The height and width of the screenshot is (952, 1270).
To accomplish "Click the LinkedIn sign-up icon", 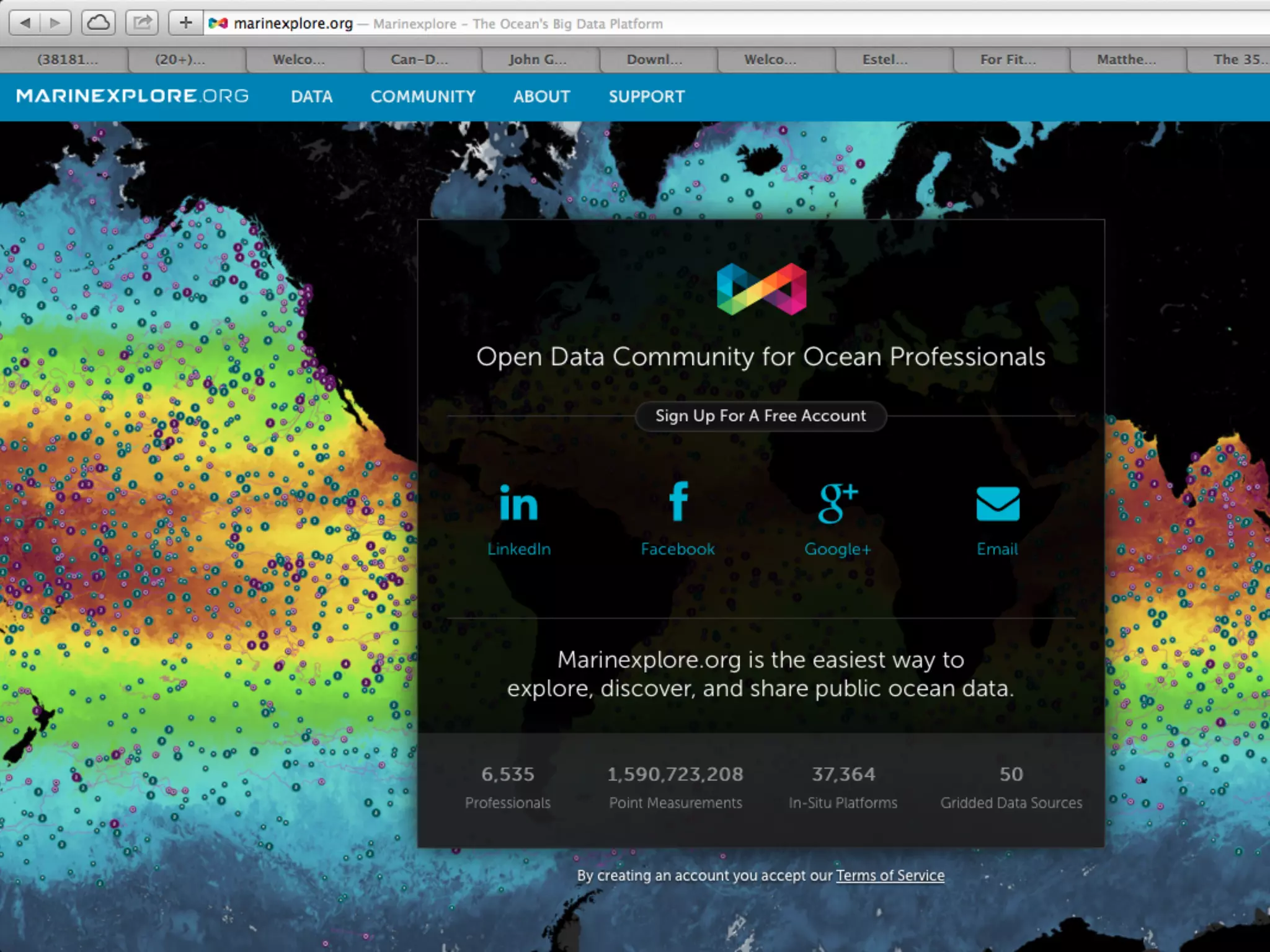I will (518, 504).
